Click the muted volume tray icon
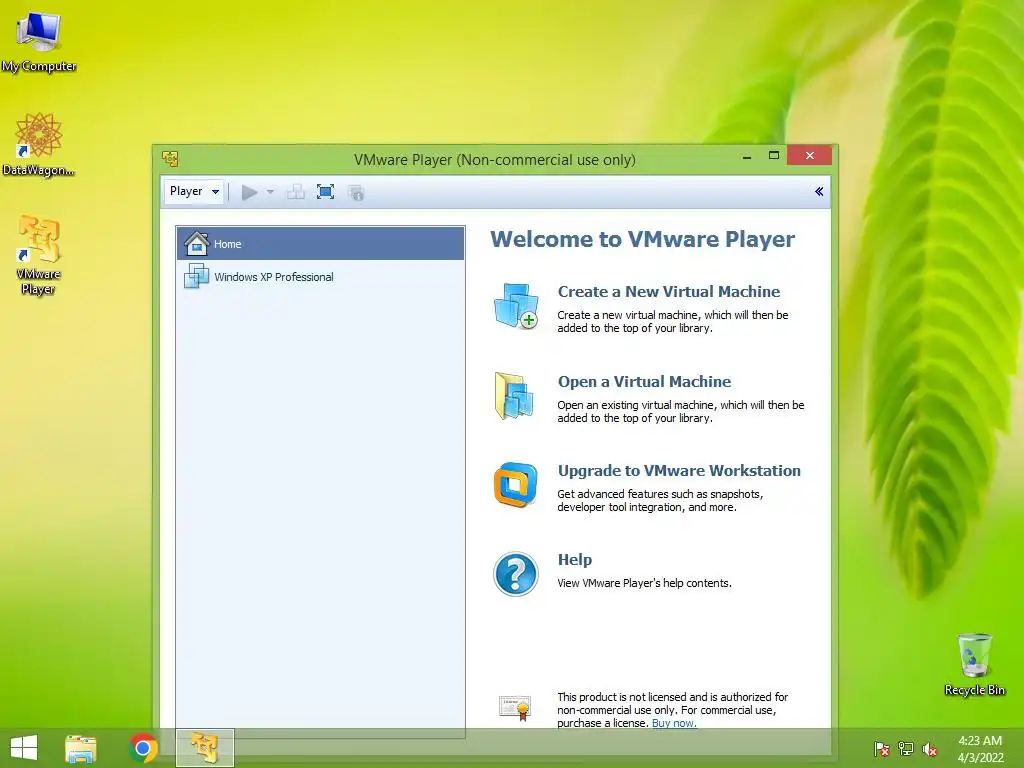Image resolution: width=1024 pixels, height=768 pixels. (x=930, y=749)
